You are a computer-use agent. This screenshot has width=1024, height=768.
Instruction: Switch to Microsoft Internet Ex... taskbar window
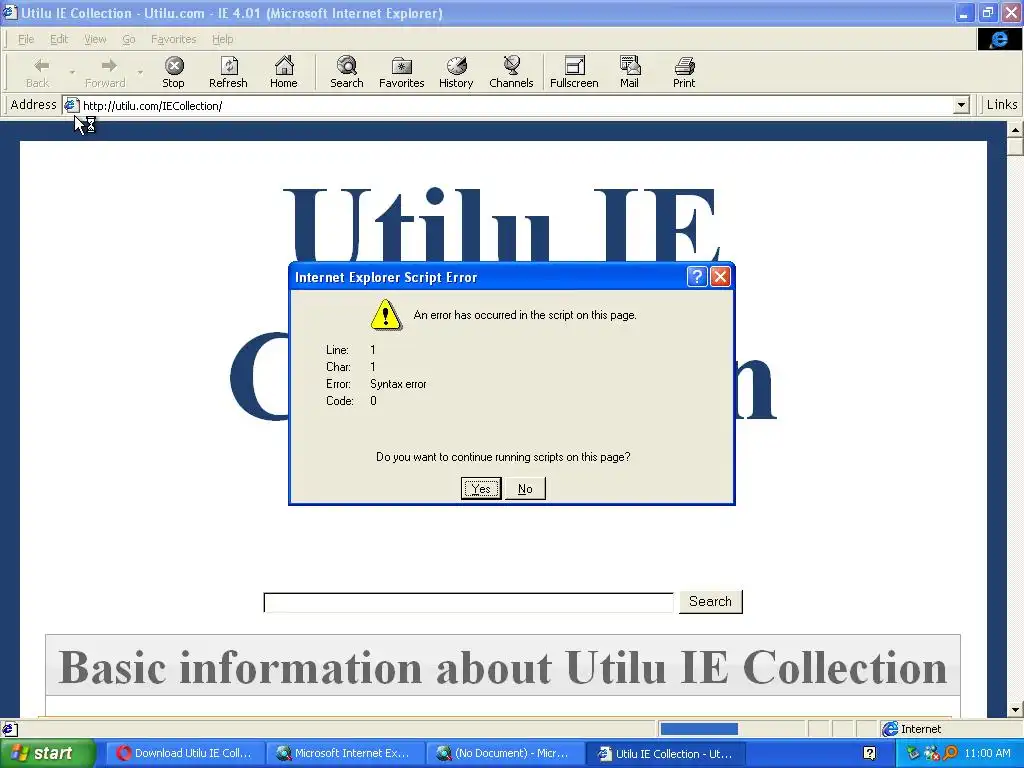pos(345,753)
